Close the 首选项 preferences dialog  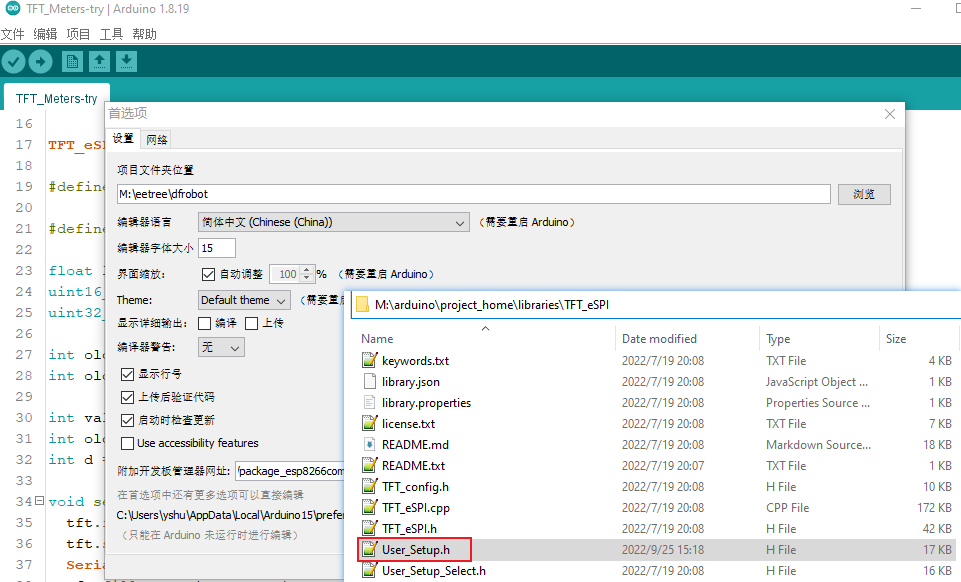click(x=890, y=114)
